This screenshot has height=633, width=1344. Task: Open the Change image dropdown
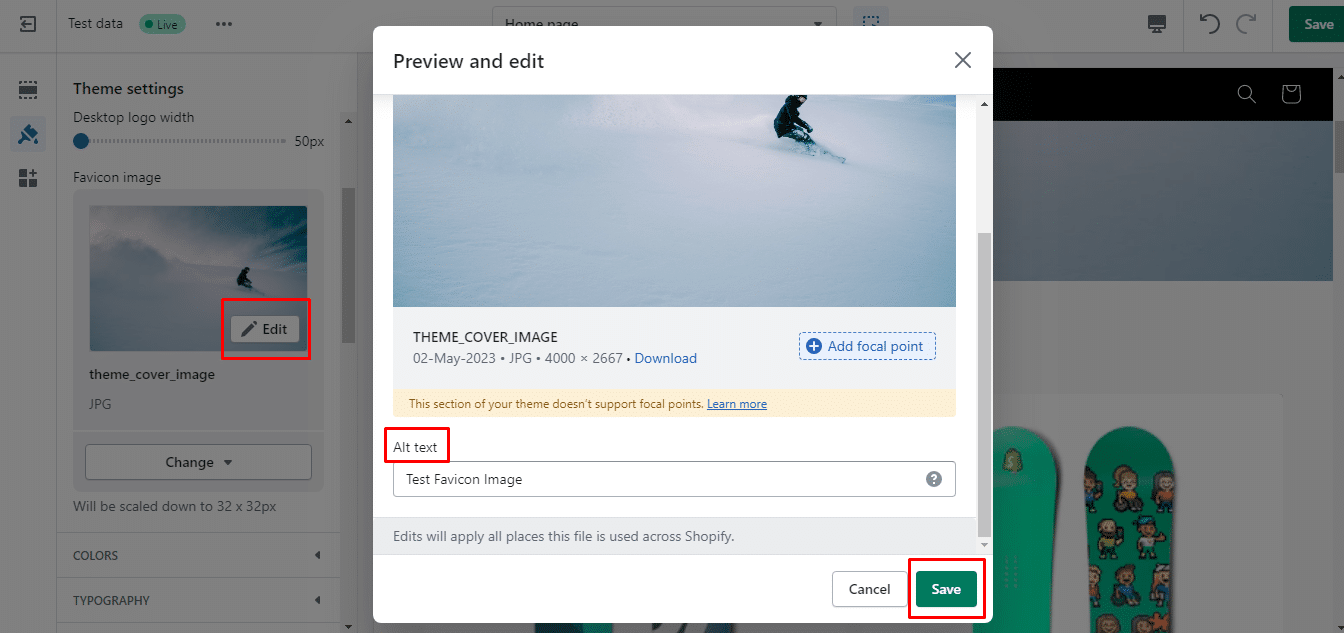point(198,462)
